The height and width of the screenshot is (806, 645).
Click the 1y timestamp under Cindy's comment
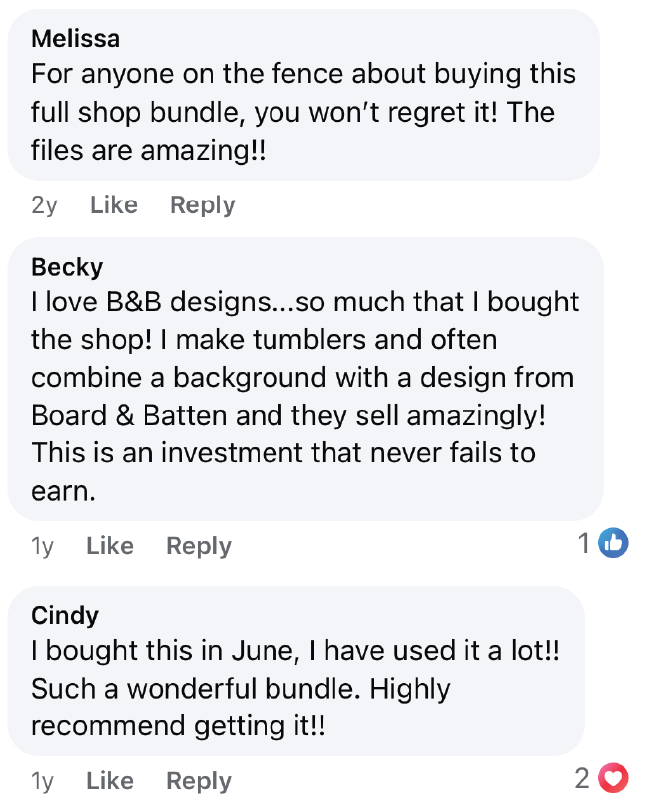43,781
